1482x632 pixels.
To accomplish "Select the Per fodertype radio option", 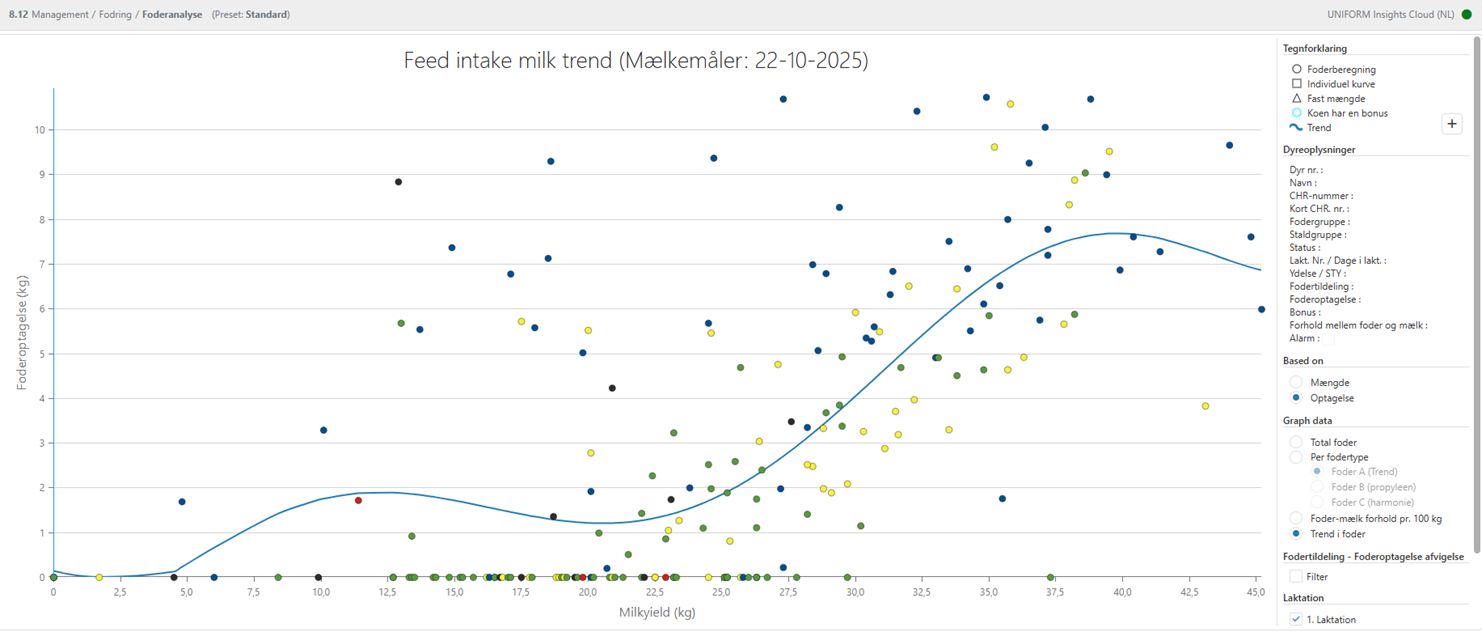I will click(1296, 457).
